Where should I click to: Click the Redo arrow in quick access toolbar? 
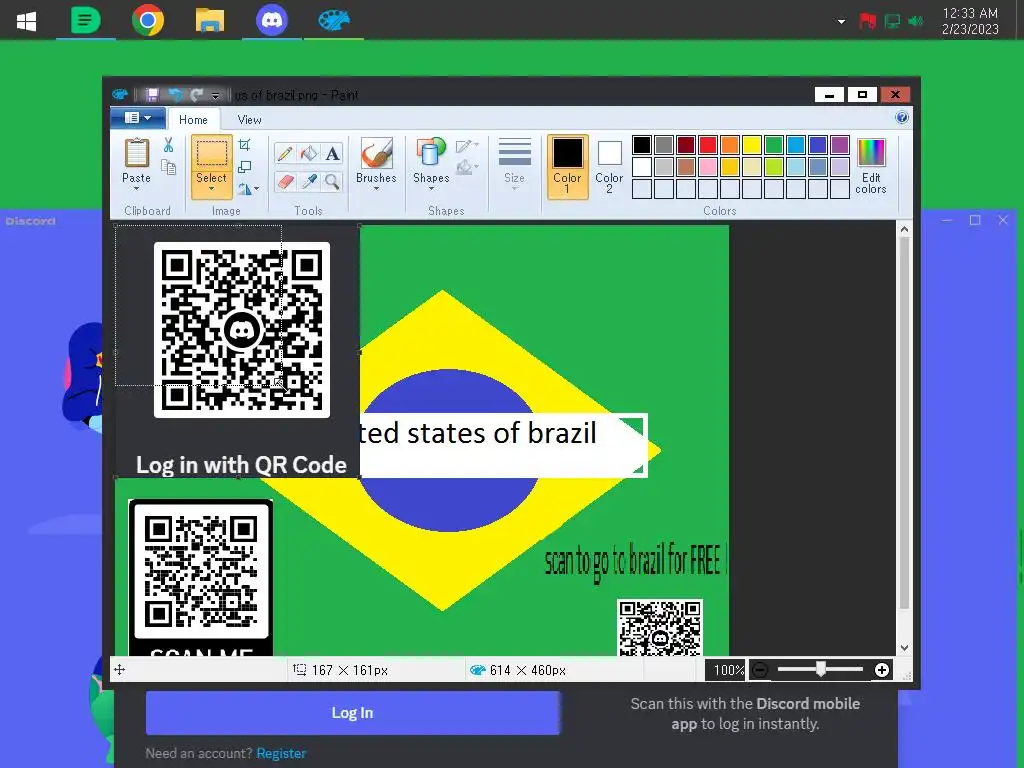click(x=197, y=95)
